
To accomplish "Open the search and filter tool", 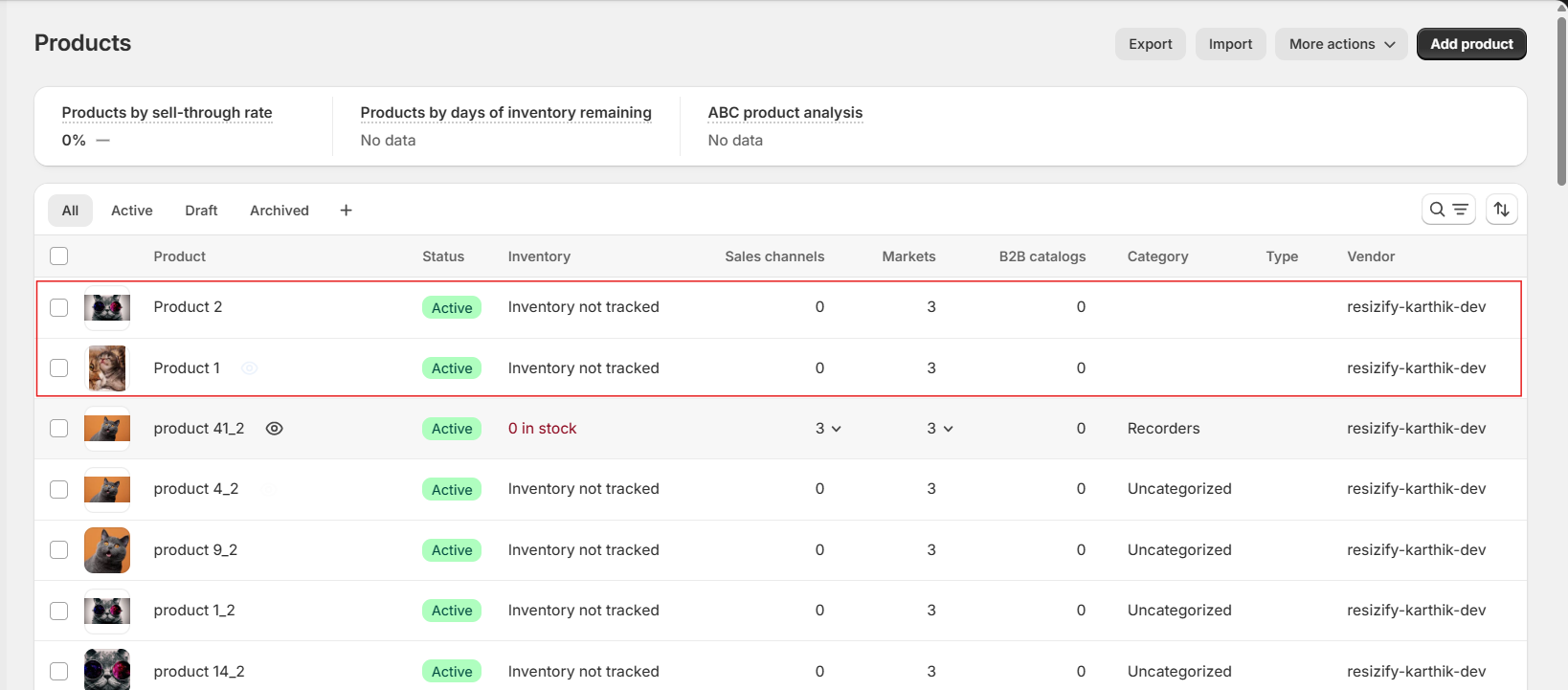I will coord(1447,210).
